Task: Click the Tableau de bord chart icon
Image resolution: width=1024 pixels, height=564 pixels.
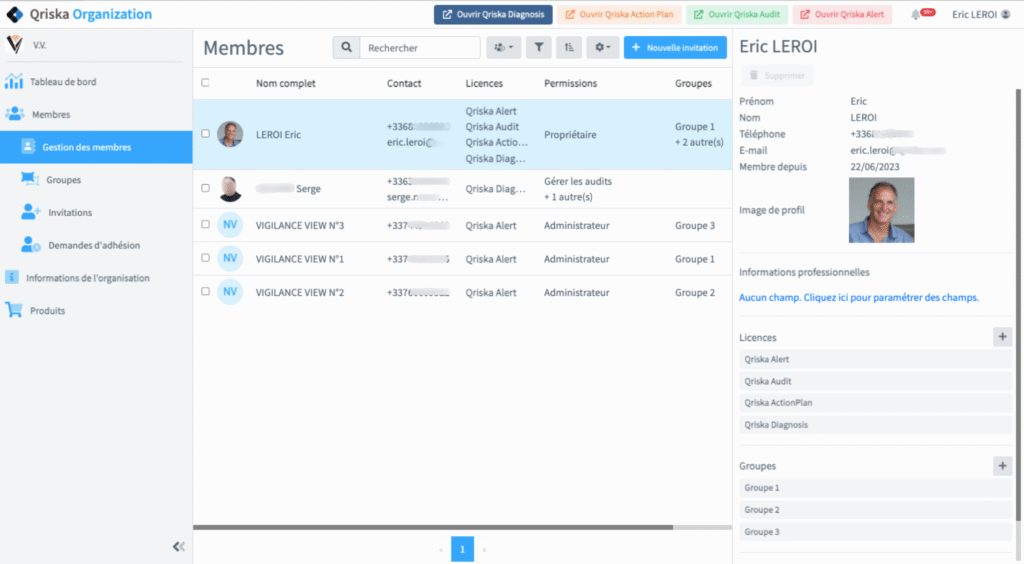Action: point(14,82)
